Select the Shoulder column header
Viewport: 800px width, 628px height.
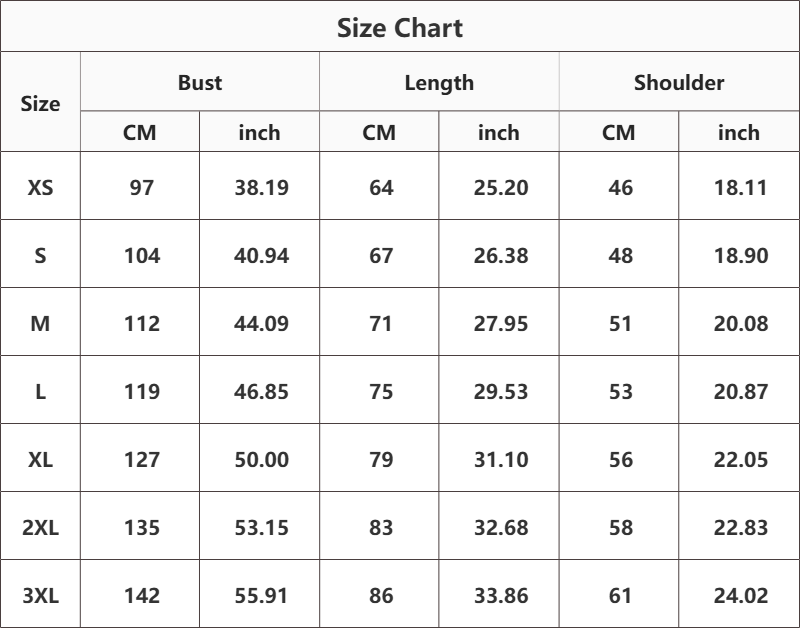pos(679,83)
